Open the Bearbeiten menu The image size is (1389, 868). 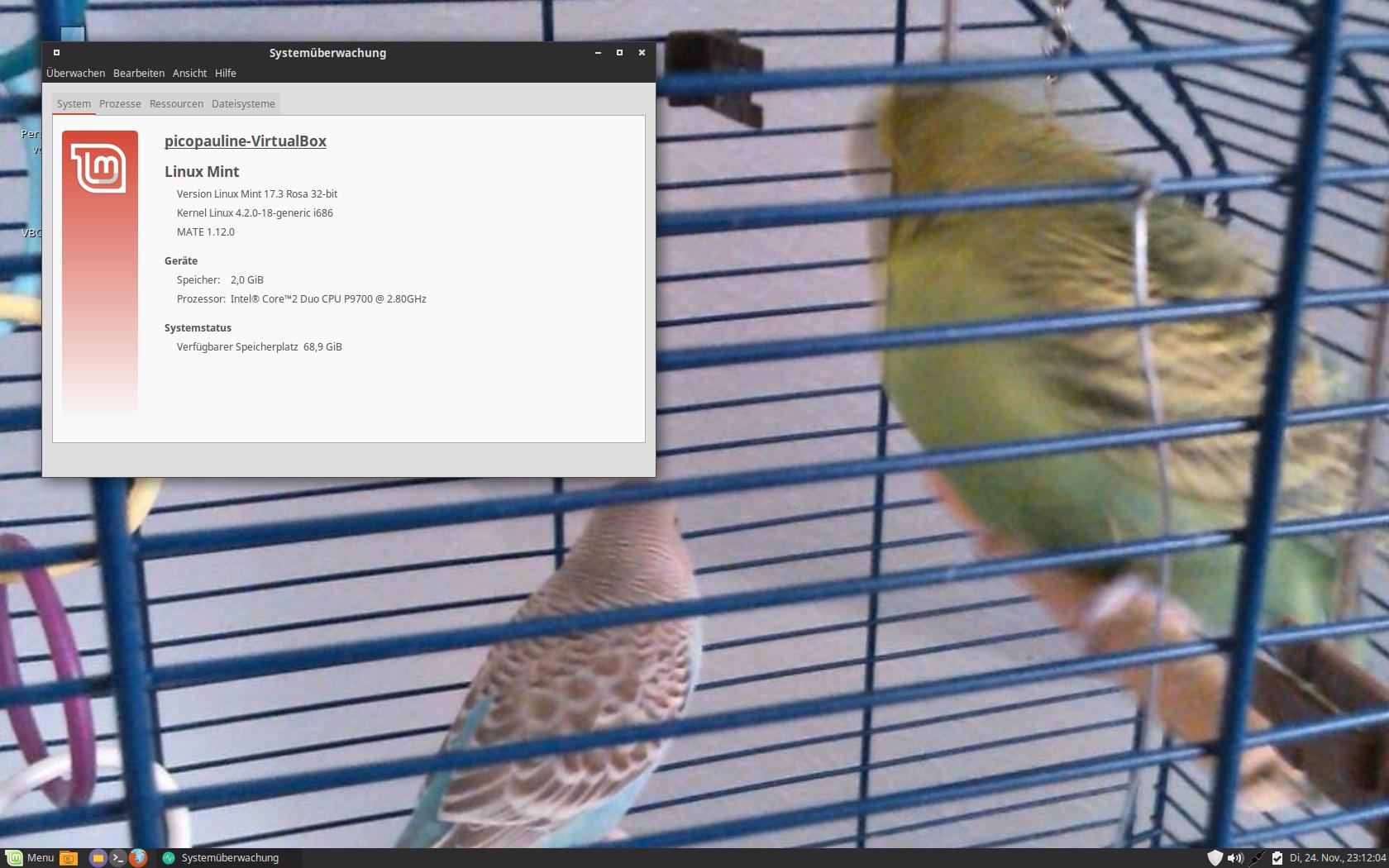[138, 74]
